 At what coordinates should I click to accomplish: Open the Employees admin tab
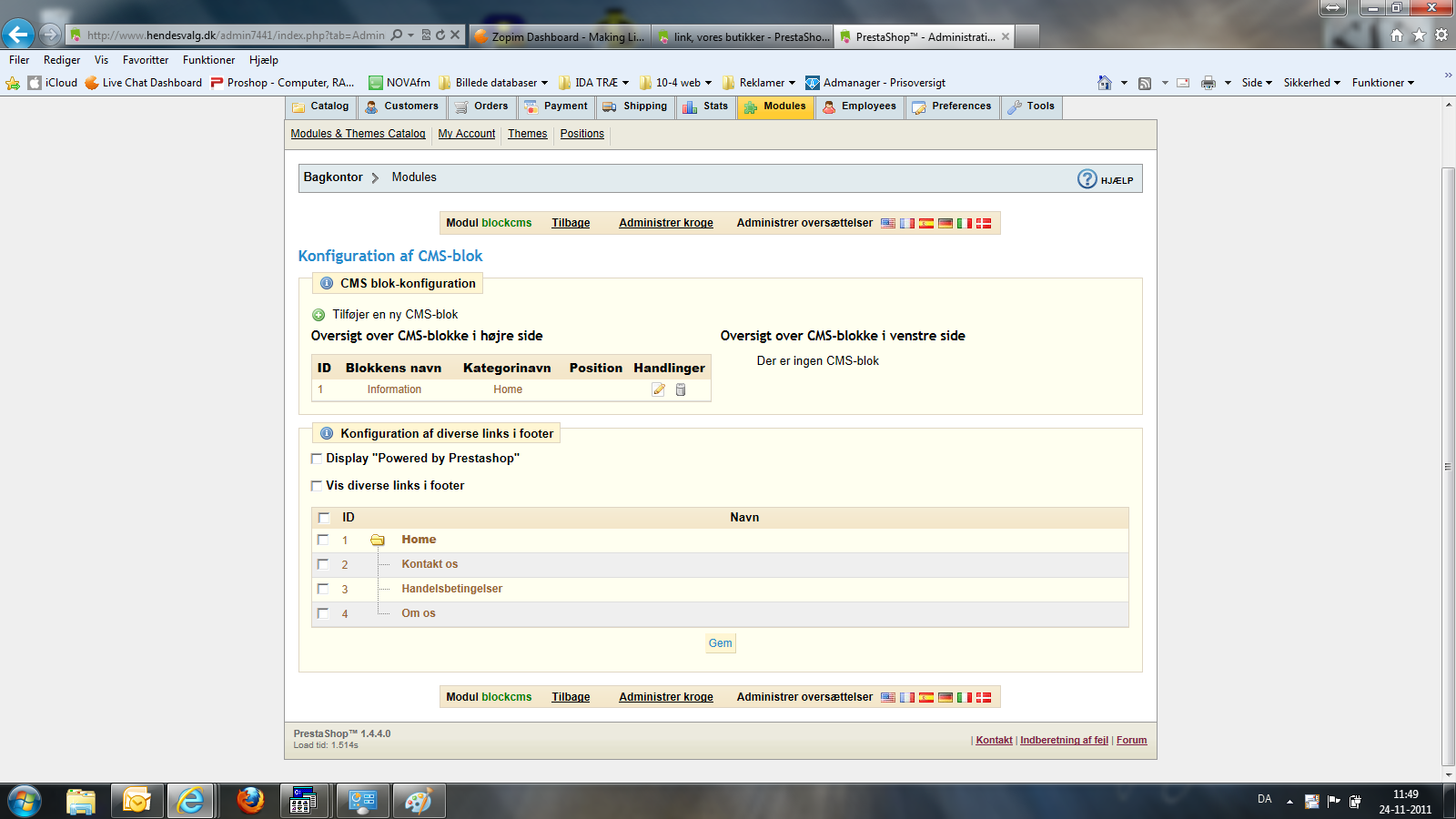[859, 106]
